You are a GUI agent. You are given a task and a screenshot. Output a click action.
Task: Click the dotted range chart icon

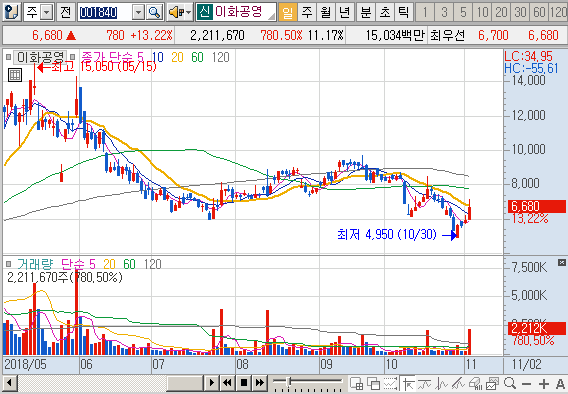[390, 383]
